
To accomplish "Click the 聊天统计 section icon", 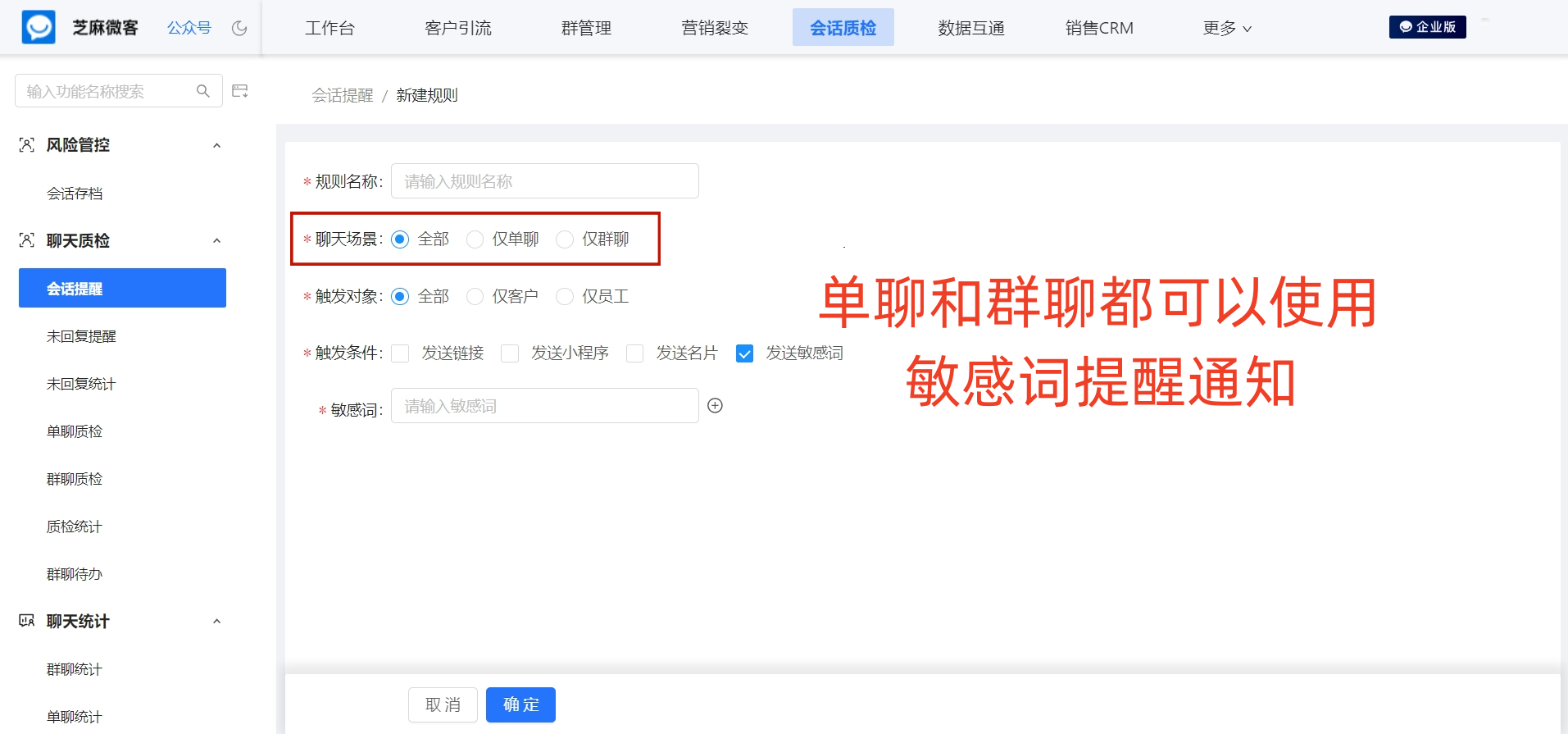I will tap(27, 621).
